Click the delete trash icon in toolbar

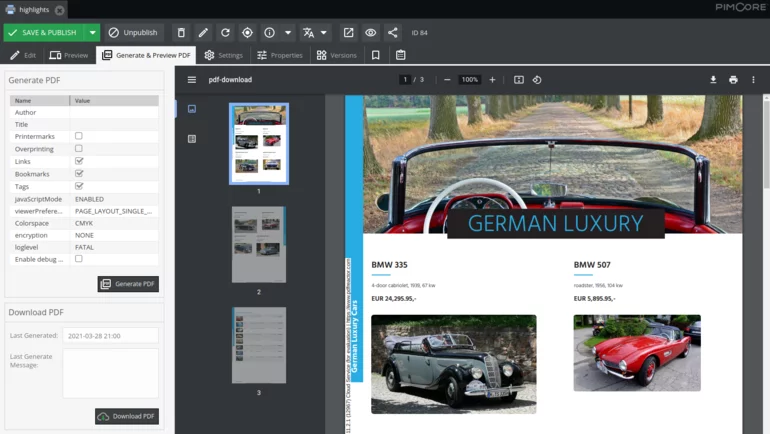pos(181,32)
